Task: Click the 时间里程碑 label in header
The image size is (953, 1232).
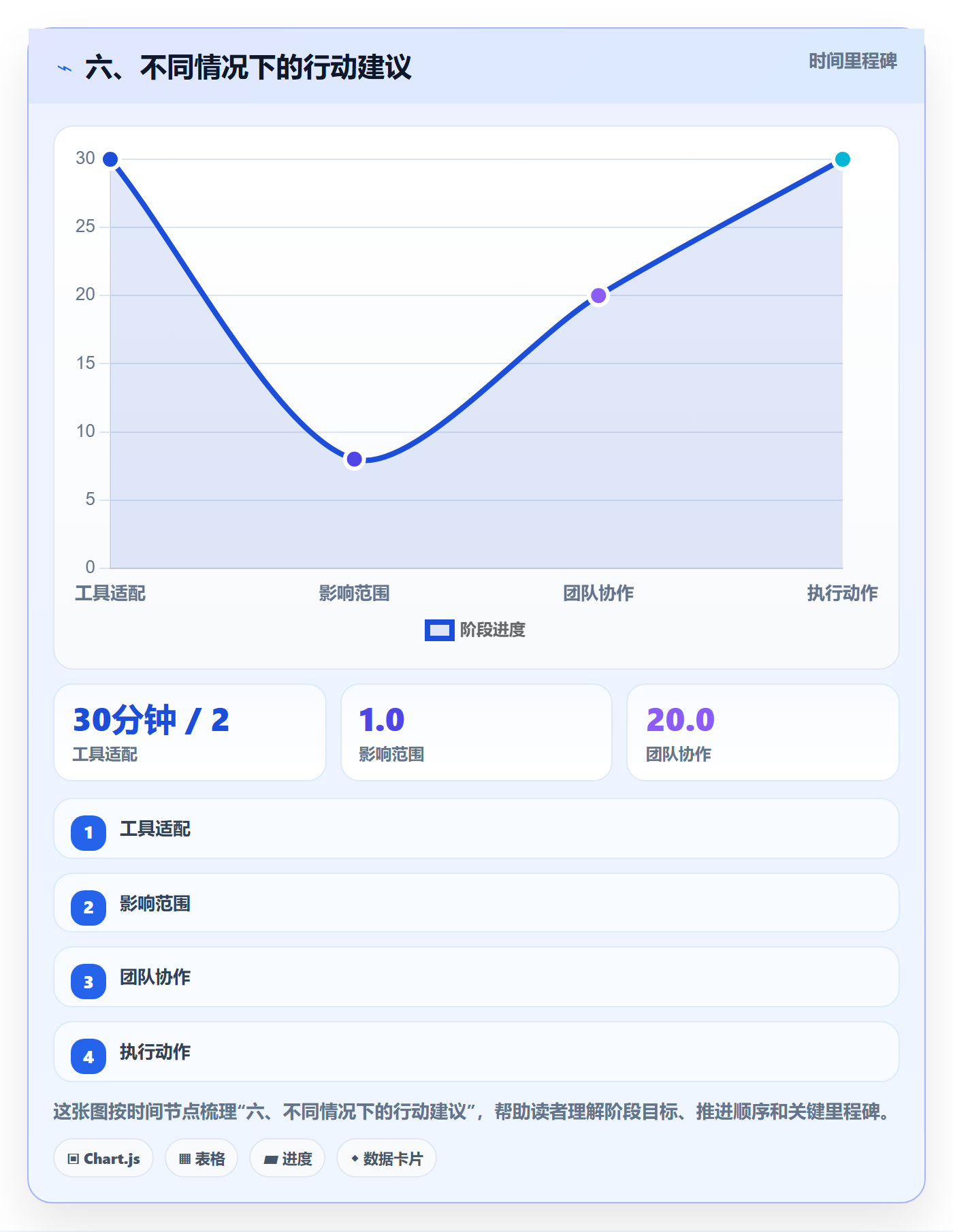Action: tap(852, 61)
